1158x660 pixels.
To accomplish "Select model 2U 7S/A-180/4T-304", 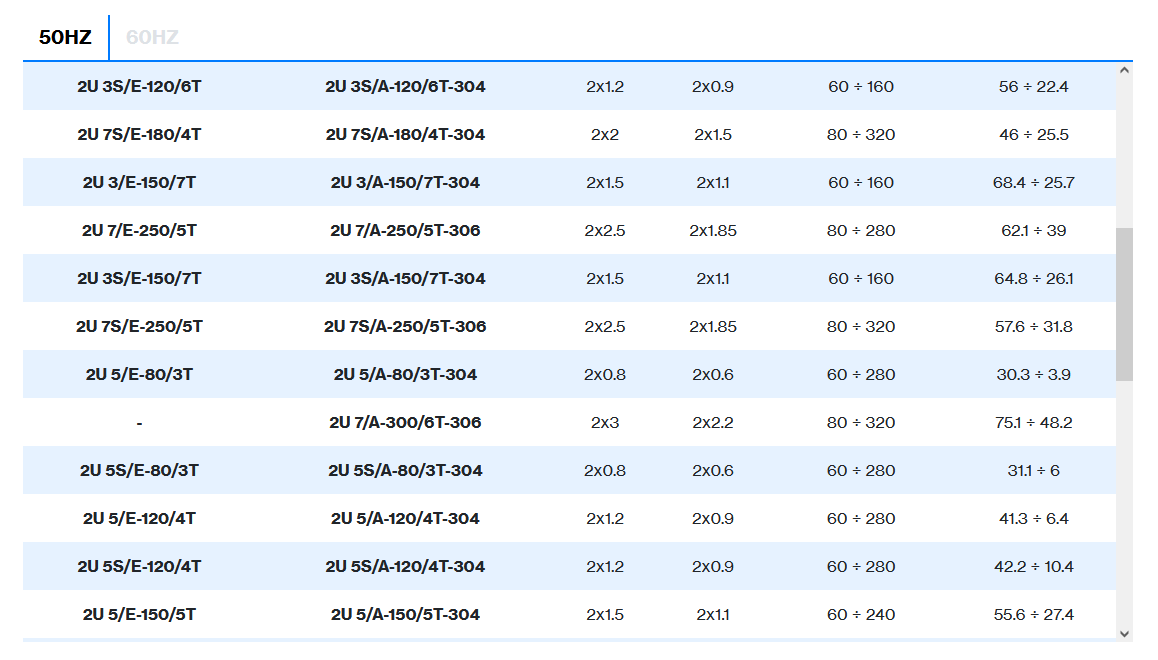I will click(405, 135).
